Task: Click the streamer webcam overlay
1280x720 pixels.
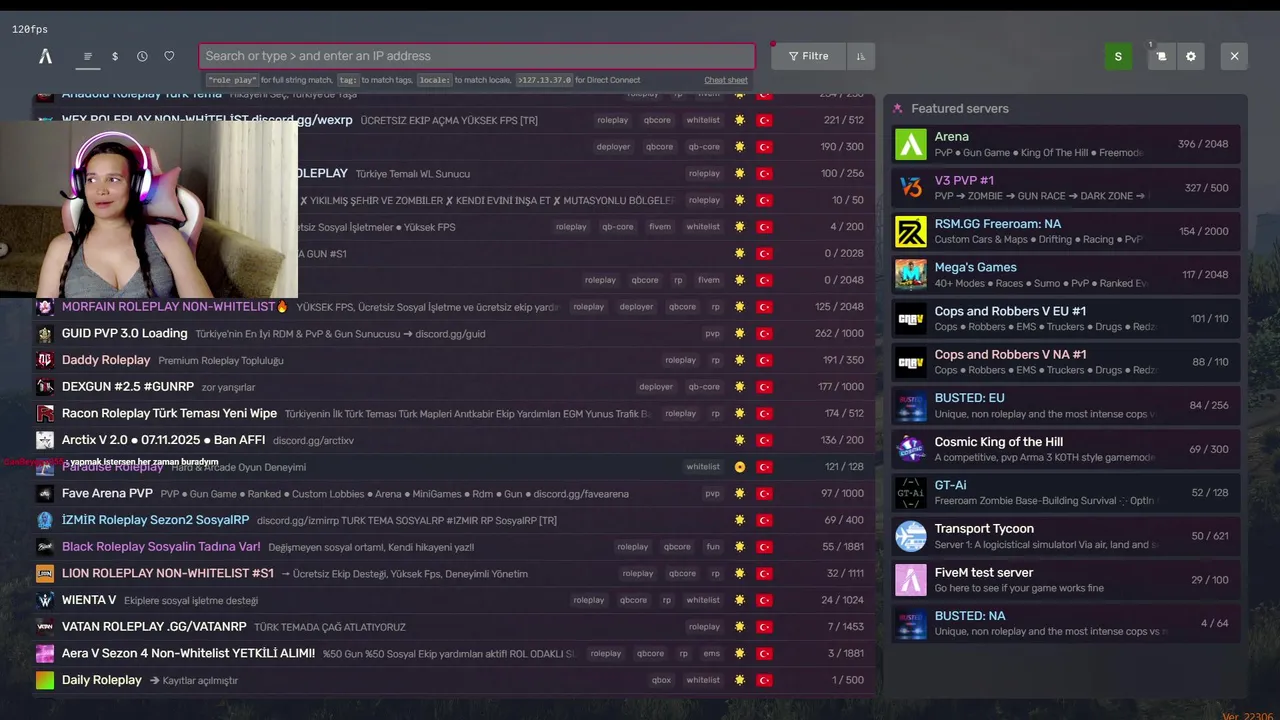Action: 149,209
